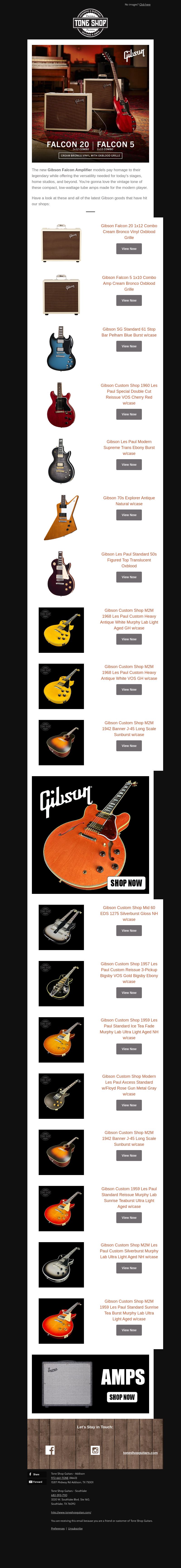181x1568 pixels.
Task: Click View Now for SG Standard 61
Action: tap(129, 346)
